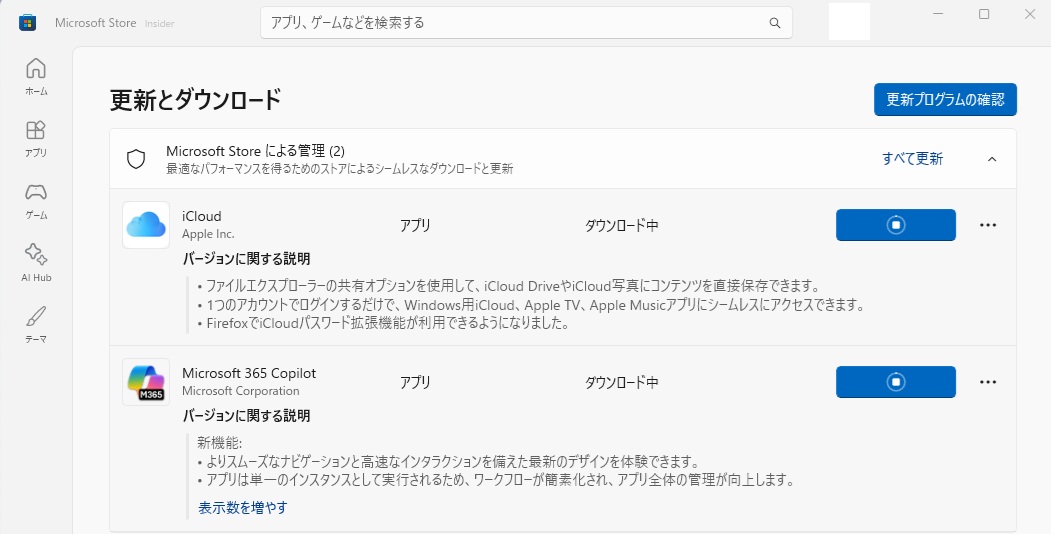
Task: Click the shield icon beside Microsoft Store による管理
Action: tap(136, 159)
